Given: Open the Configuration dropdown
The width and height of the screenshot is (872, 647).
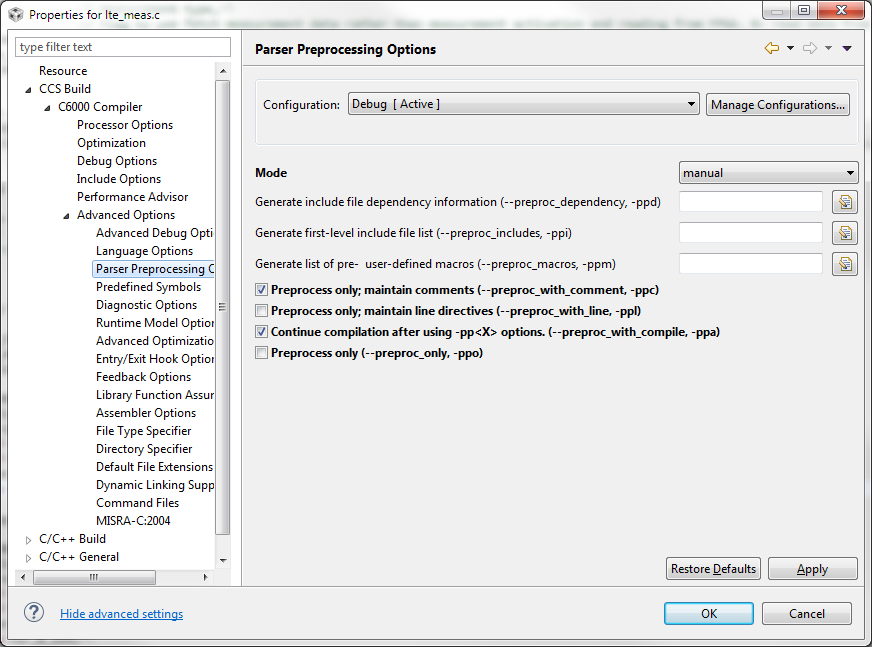Looking at the screenshot, I should point(523,104).
